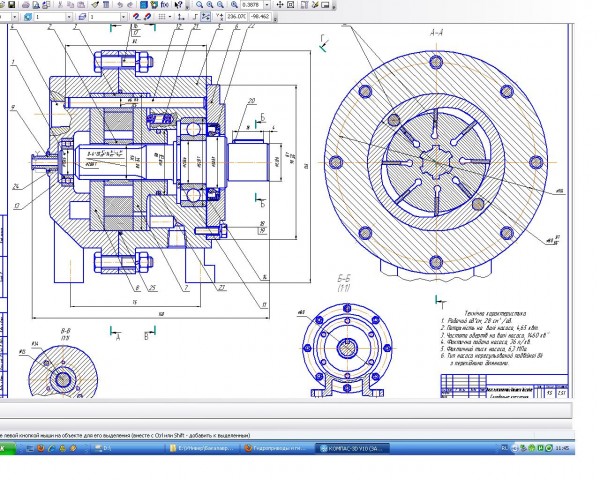Activate the copy properties brush icon

click(x=95, y=5)
